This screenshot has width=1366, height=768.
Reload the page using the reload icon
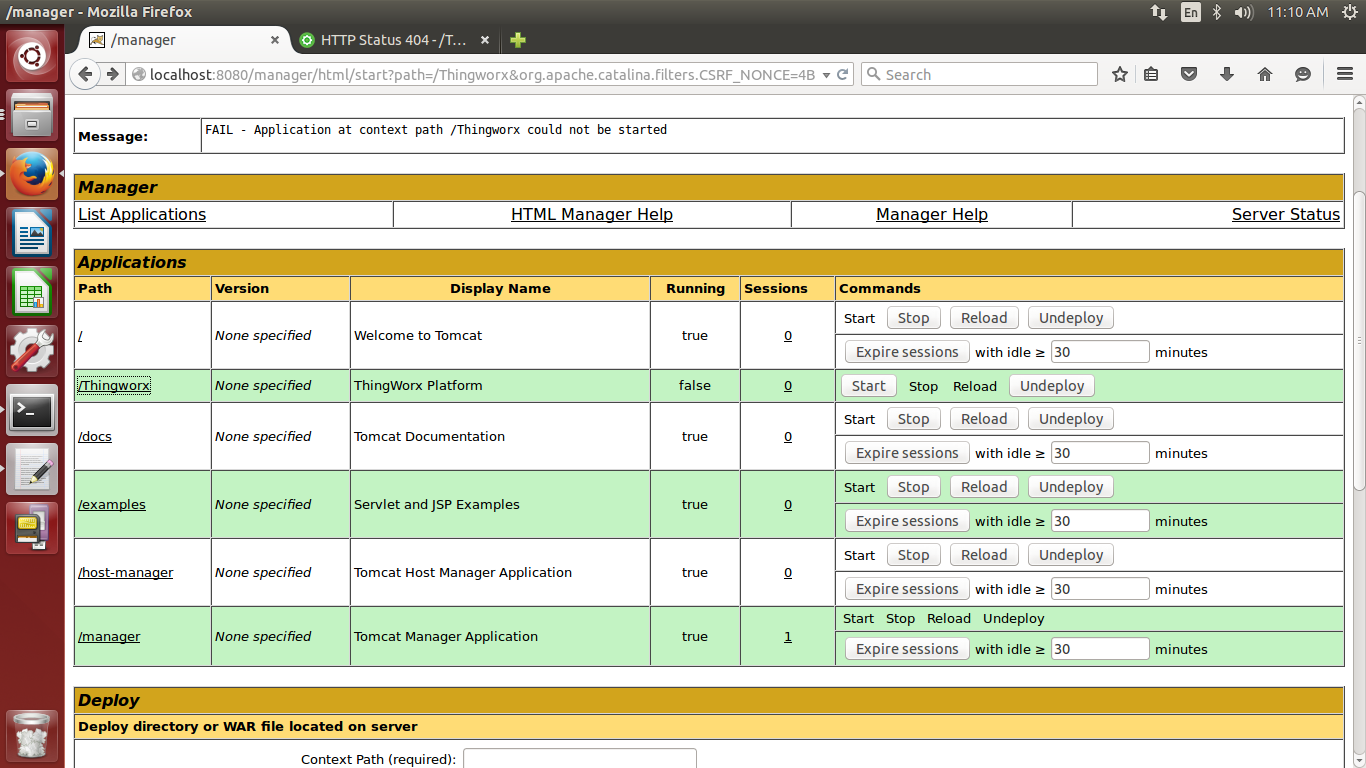[843, 74]
